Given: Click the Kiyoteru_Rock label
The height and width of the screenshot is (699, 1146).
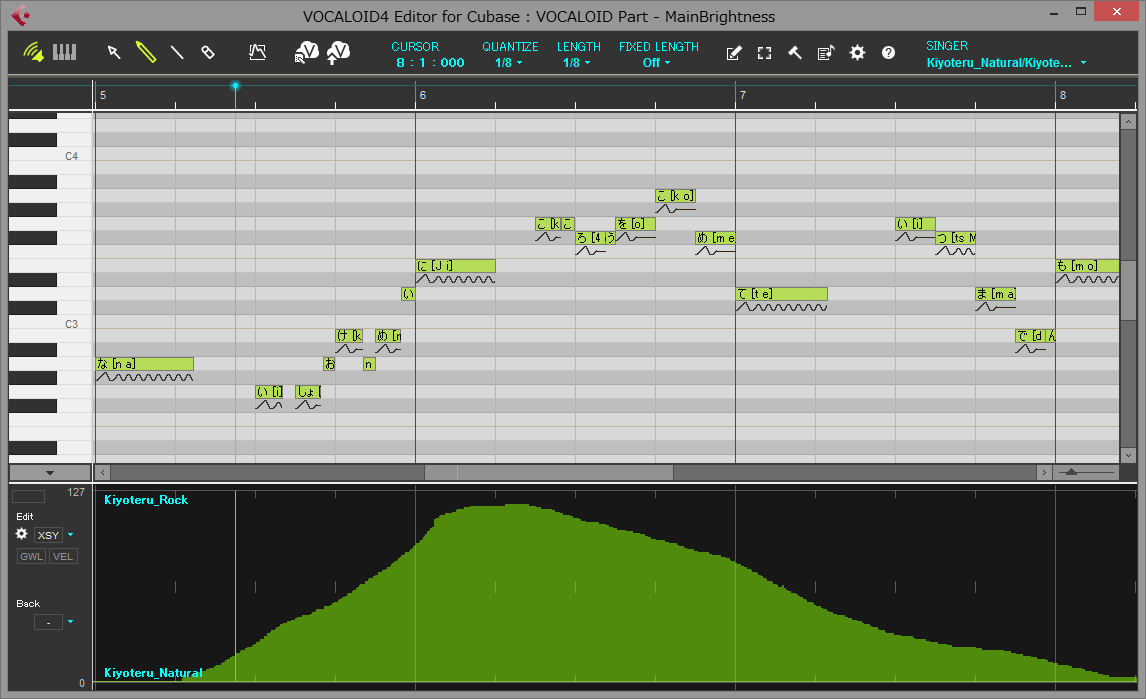Looking at the screenshot, I should tap(146, 500).
